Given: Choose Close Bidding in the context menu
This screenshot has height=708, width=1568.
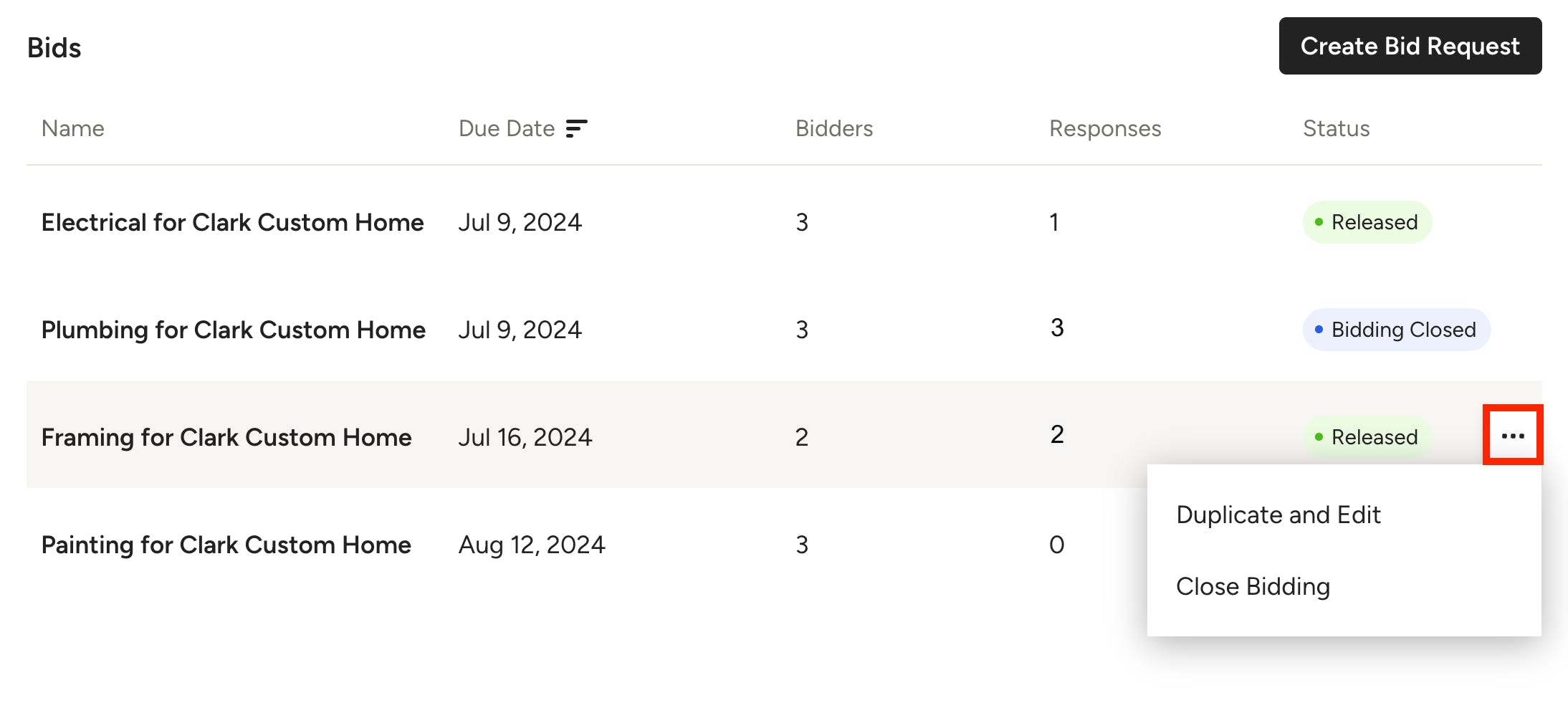Looking at the screenshot, I should click(1253, 586).
